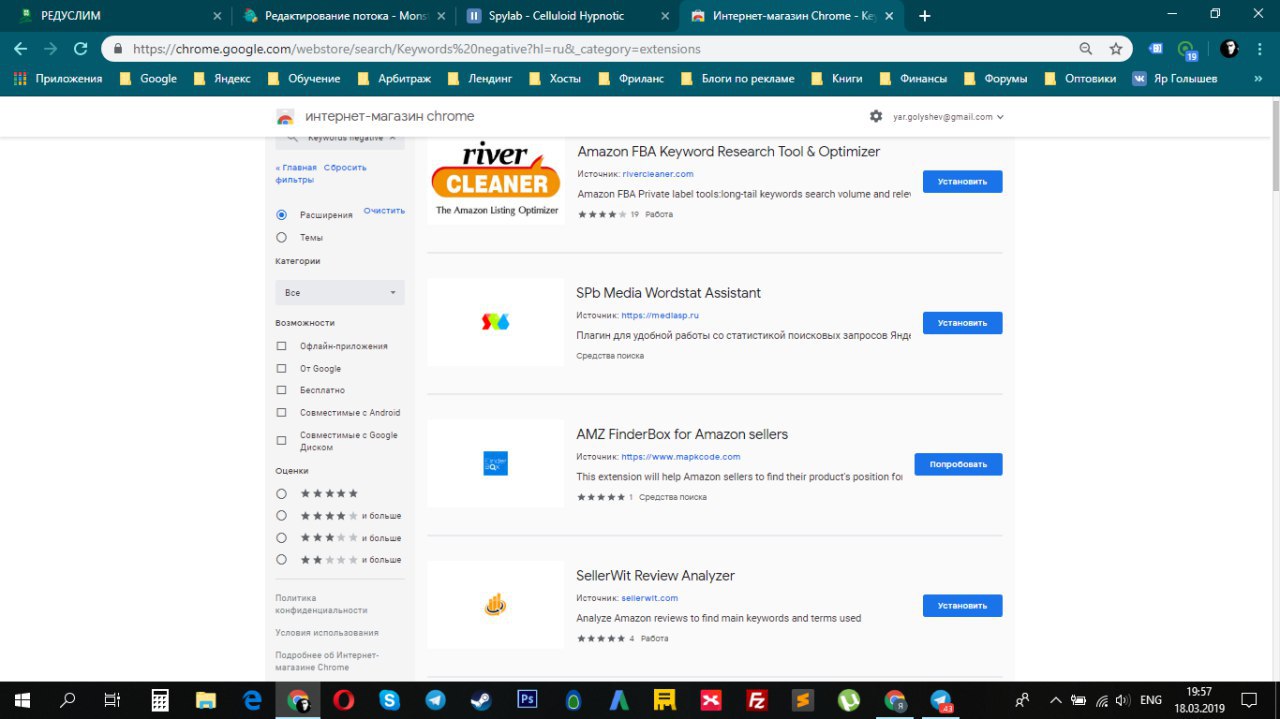Enable Совместимые с Android checkbox
1280x719 pixels.
pyautogui.click(x=281, y=412)
